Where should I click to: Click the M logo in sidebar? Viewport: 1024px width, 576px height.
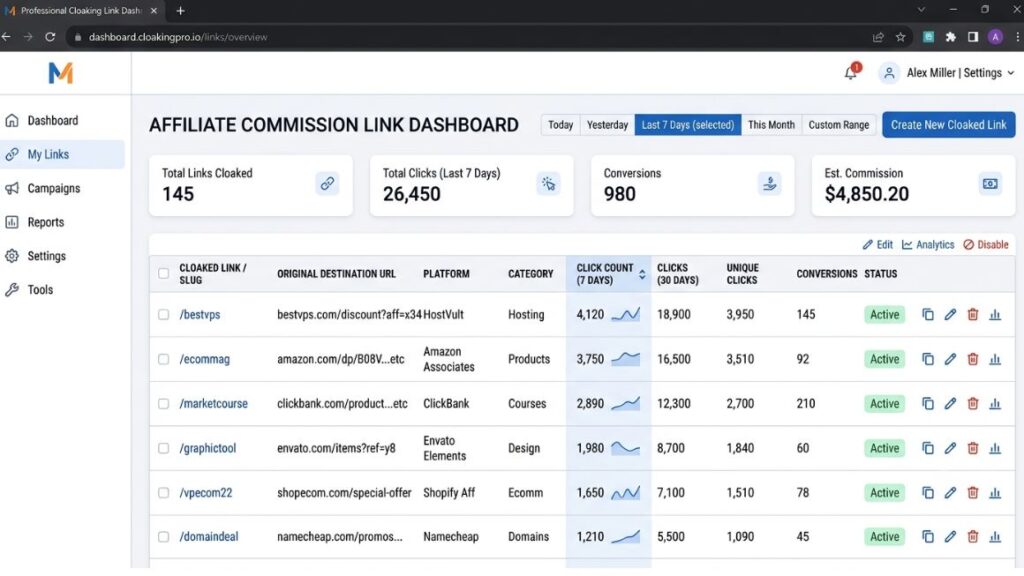[x=61, y=72]
